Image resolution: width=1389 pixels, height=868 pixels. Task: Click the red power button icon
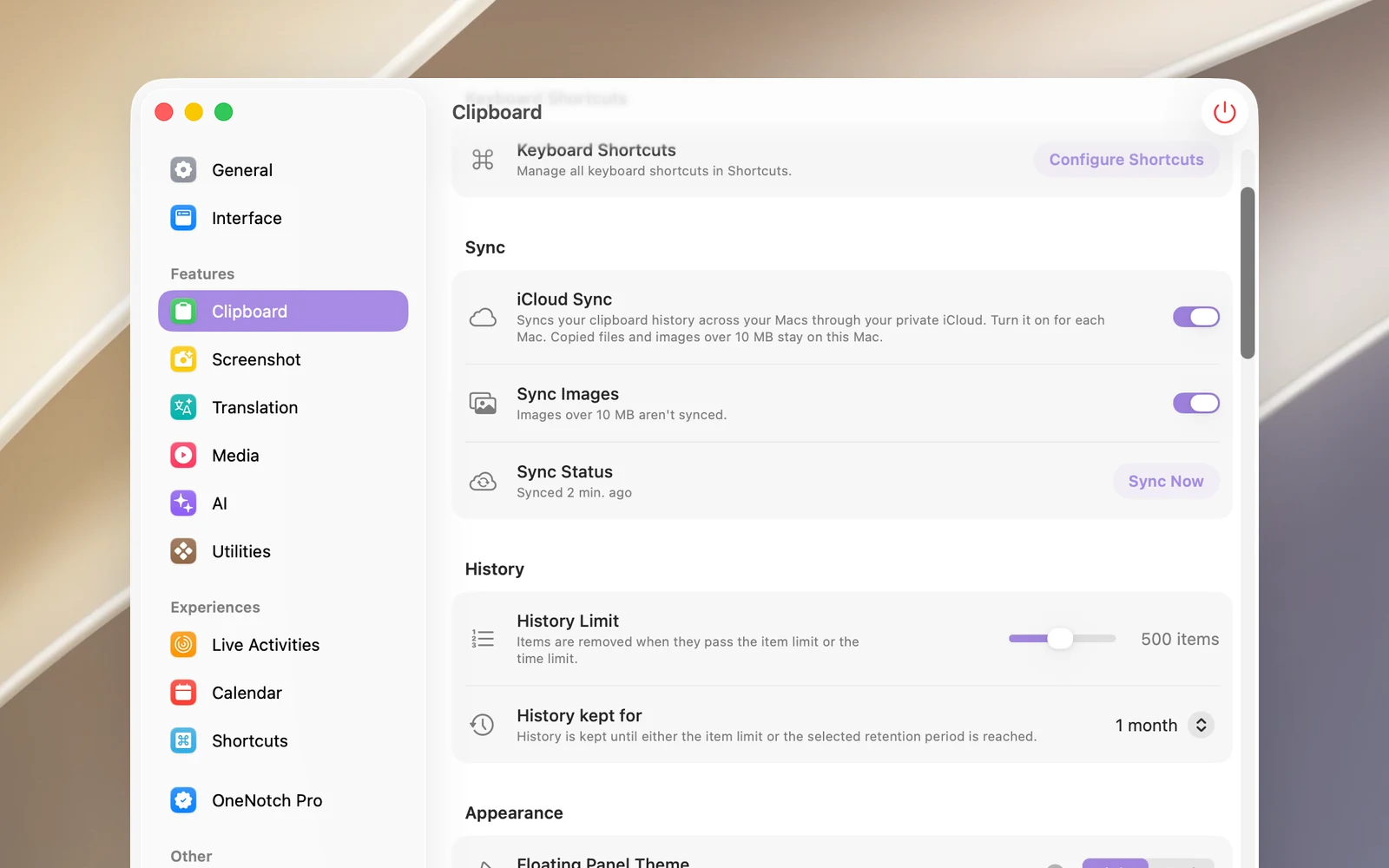click(1224, 112)
